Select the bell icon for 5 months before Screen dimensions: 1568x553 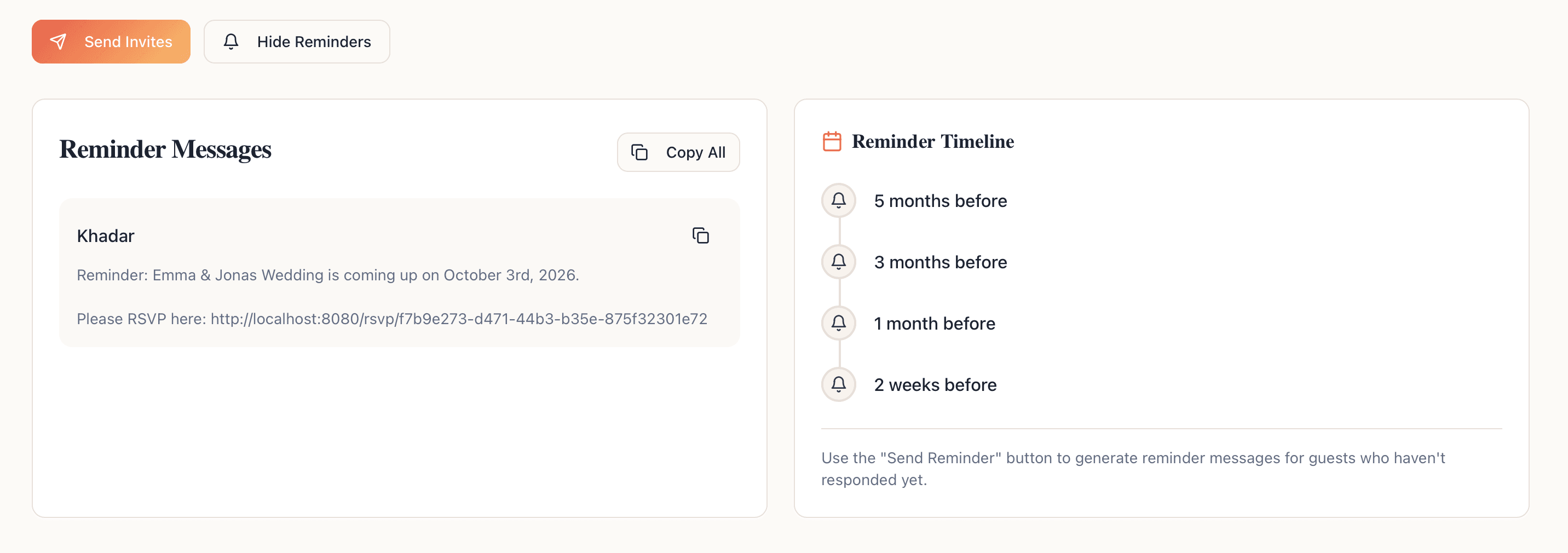(838, 200)
